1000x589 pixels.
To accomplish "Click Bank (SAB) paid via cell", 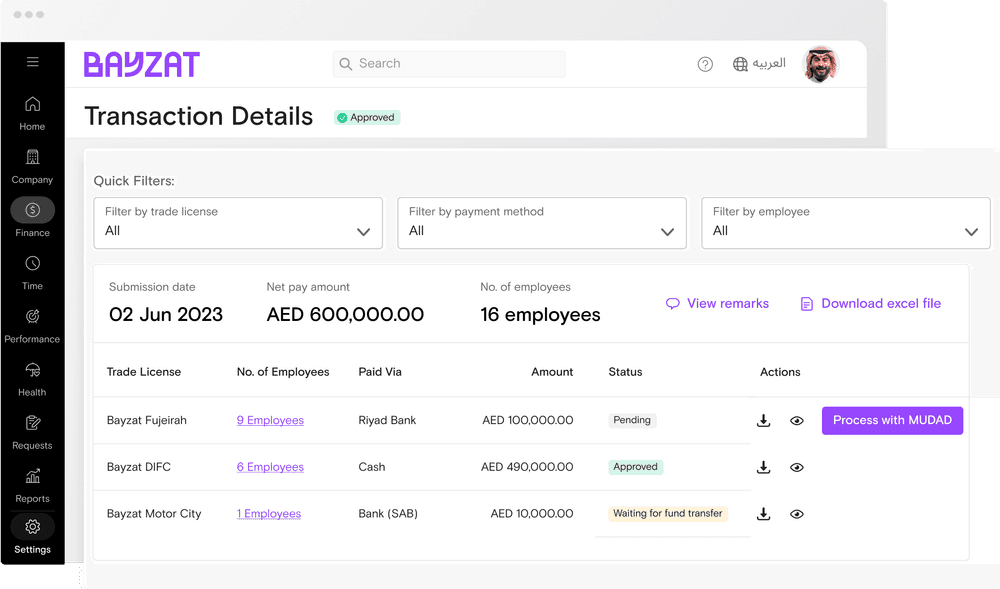I will point(388,513).
